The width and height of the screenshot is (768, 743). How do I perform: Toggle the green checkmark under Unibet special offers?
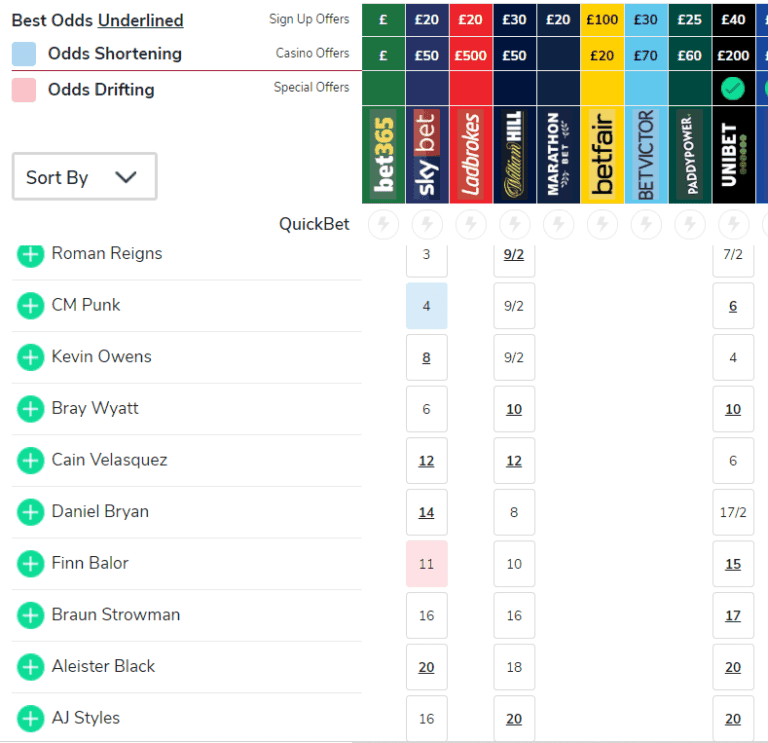pyautogui.click(x=733, y=89)
